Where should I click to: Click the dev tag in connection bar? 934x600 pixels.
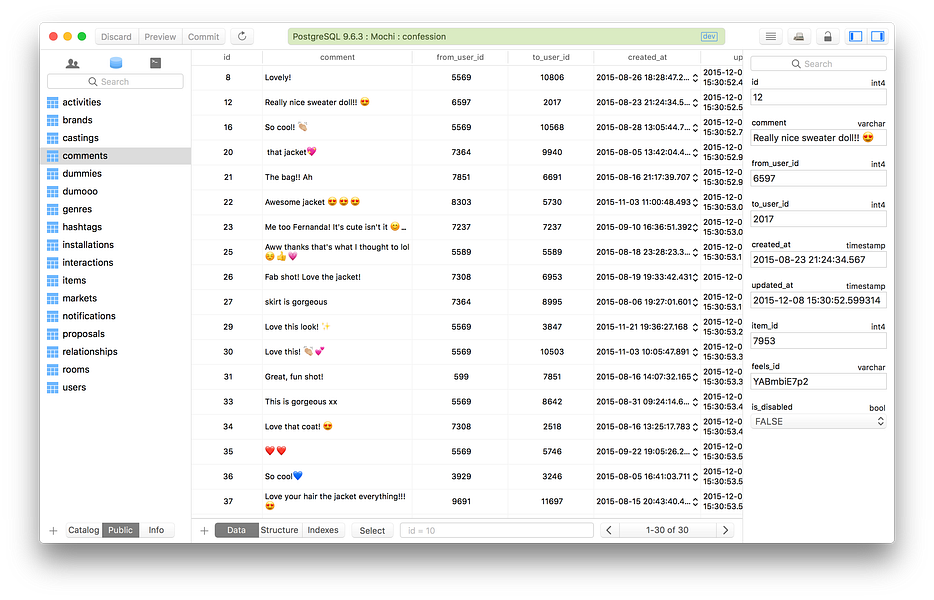(x=709, y=36)
